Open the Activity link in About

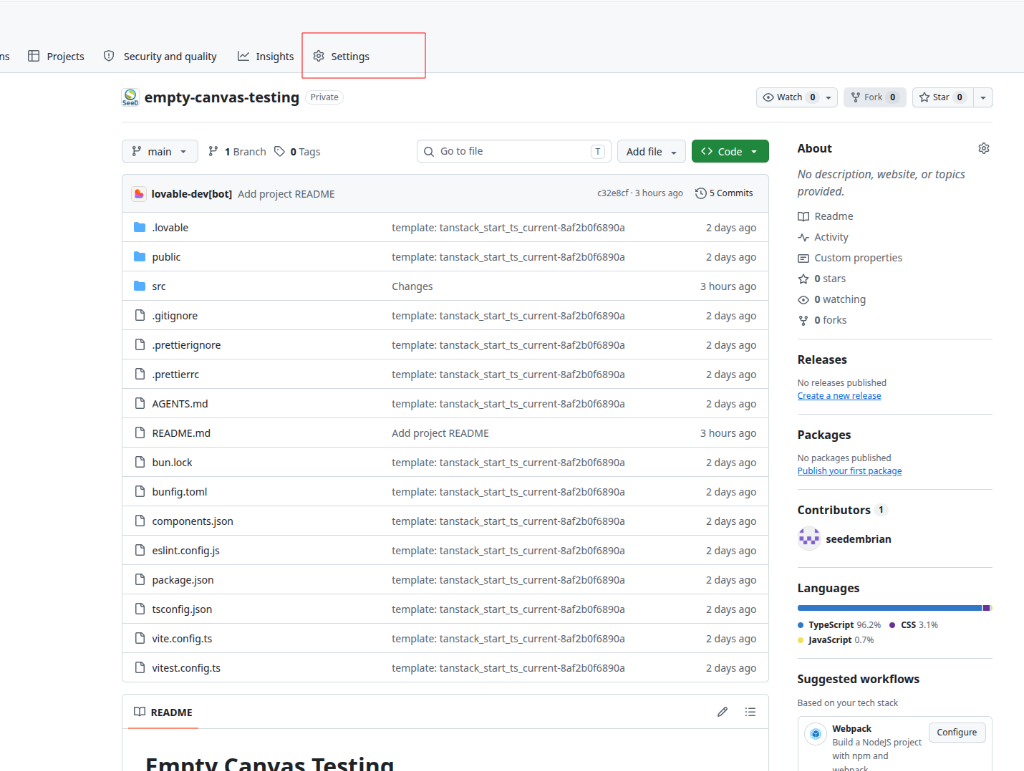pos(823,237)
